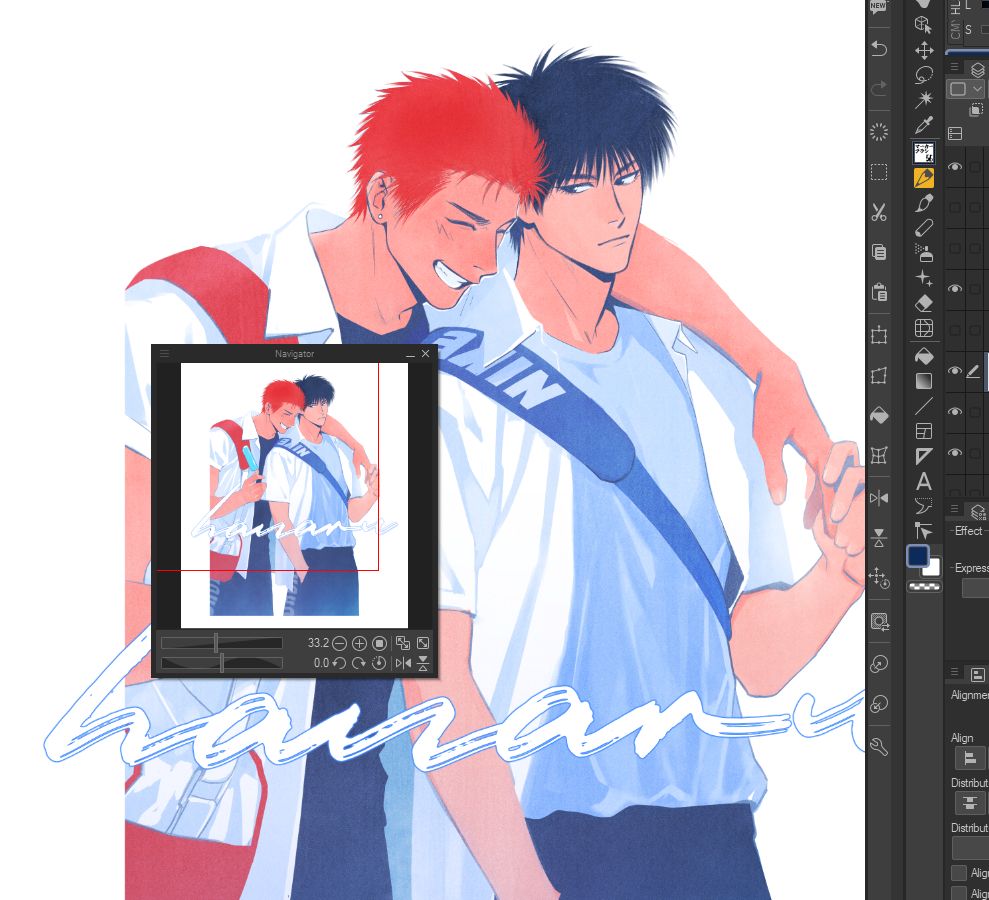Select the Eraser tool

click(924, 303)
